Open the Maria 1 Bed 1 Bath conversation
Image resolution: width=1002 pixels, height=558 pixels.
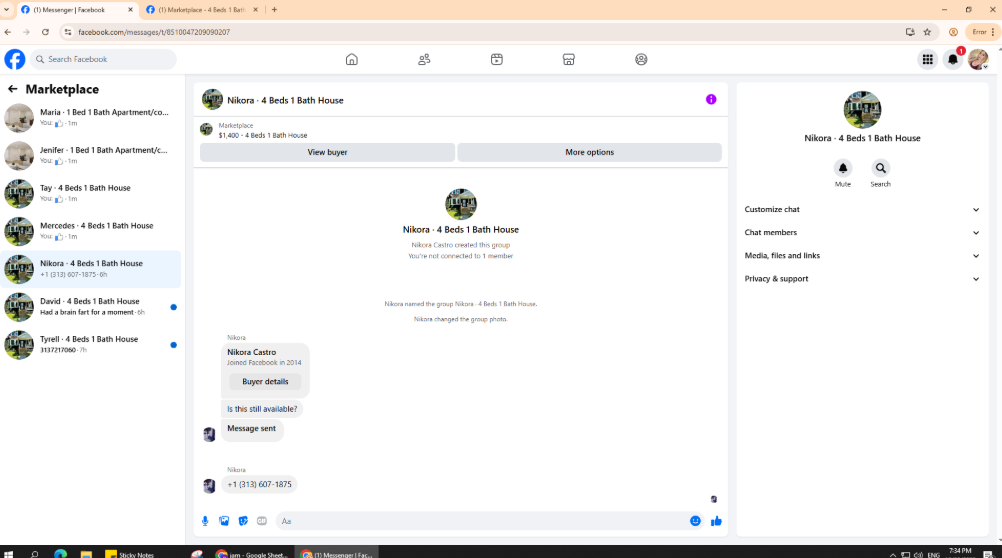point(91,118)
